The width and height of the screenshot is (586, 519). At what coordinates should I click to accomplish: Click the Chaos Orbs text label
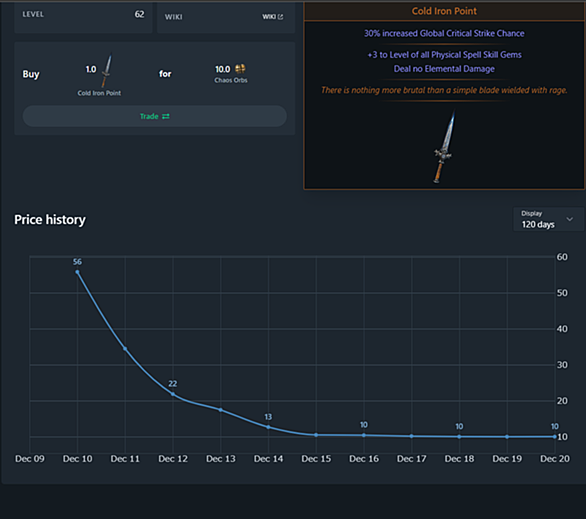[x=231, y=80]
